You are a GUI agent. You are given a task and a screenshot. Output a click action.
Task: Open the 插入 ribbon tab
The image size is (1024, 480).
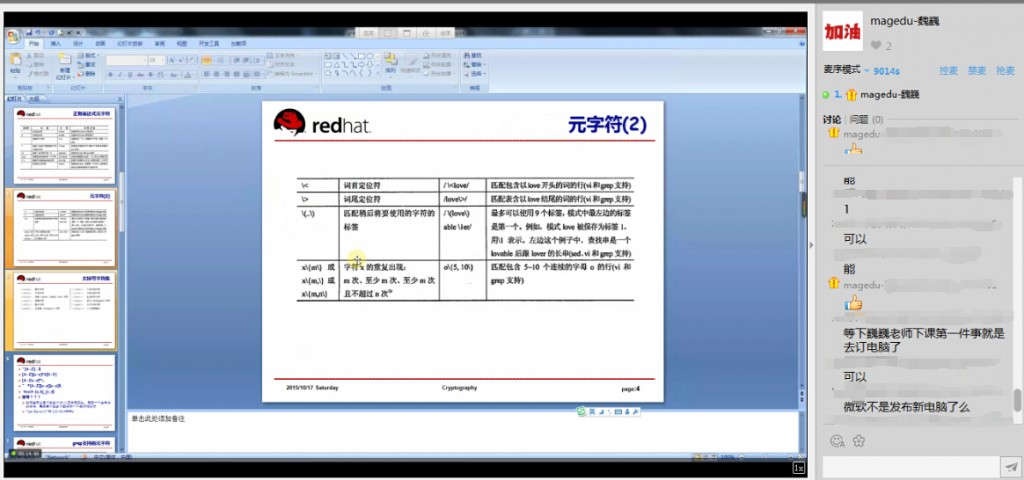tap(56, 44)
